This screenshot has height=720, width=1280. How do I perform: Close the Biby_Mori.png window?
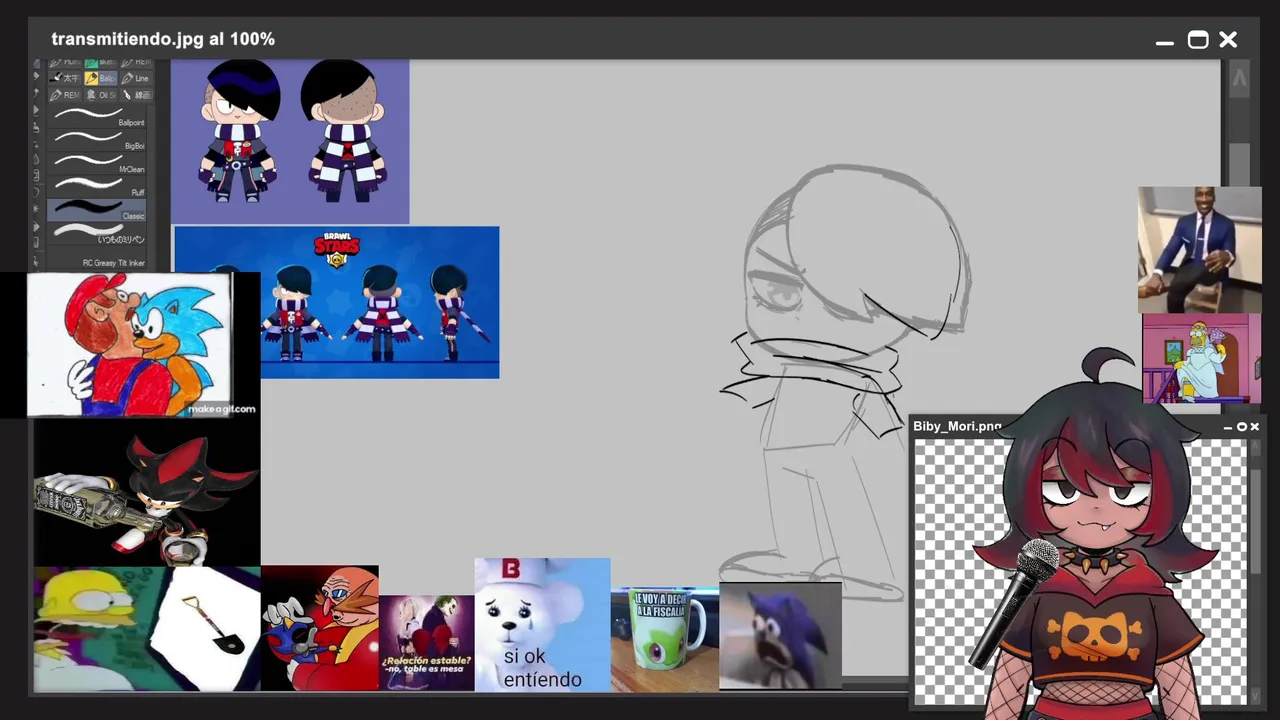click(x=1254, y=427)
